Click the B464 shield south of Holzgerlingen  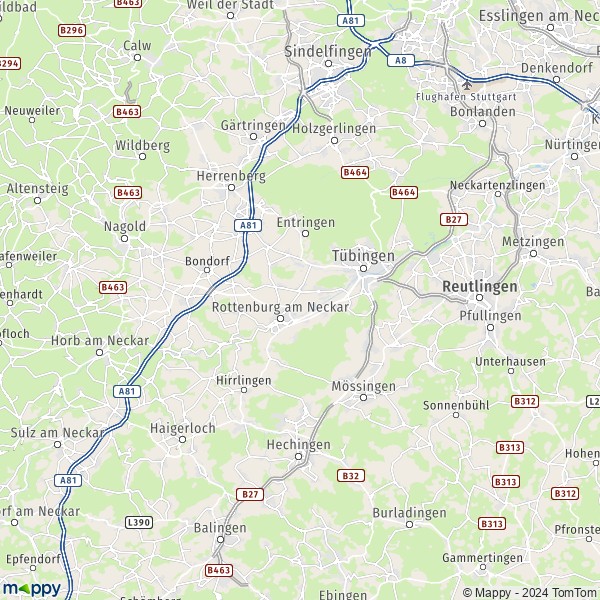(355, 173)
